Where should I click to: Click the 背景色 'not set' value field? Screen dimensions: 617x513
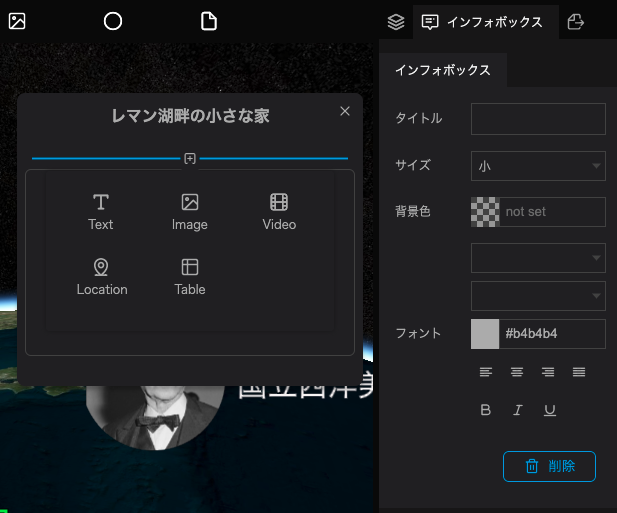[552, 212]
